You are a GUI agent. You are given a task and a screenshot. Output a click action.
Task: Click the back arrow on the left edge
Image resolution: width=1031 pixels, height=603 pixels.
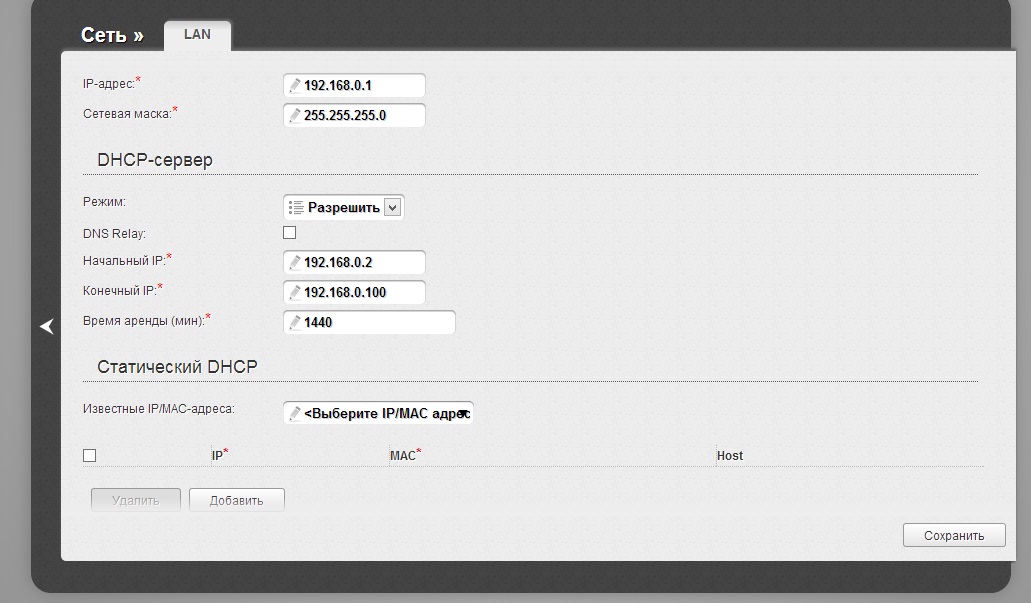tap(47, 326)
